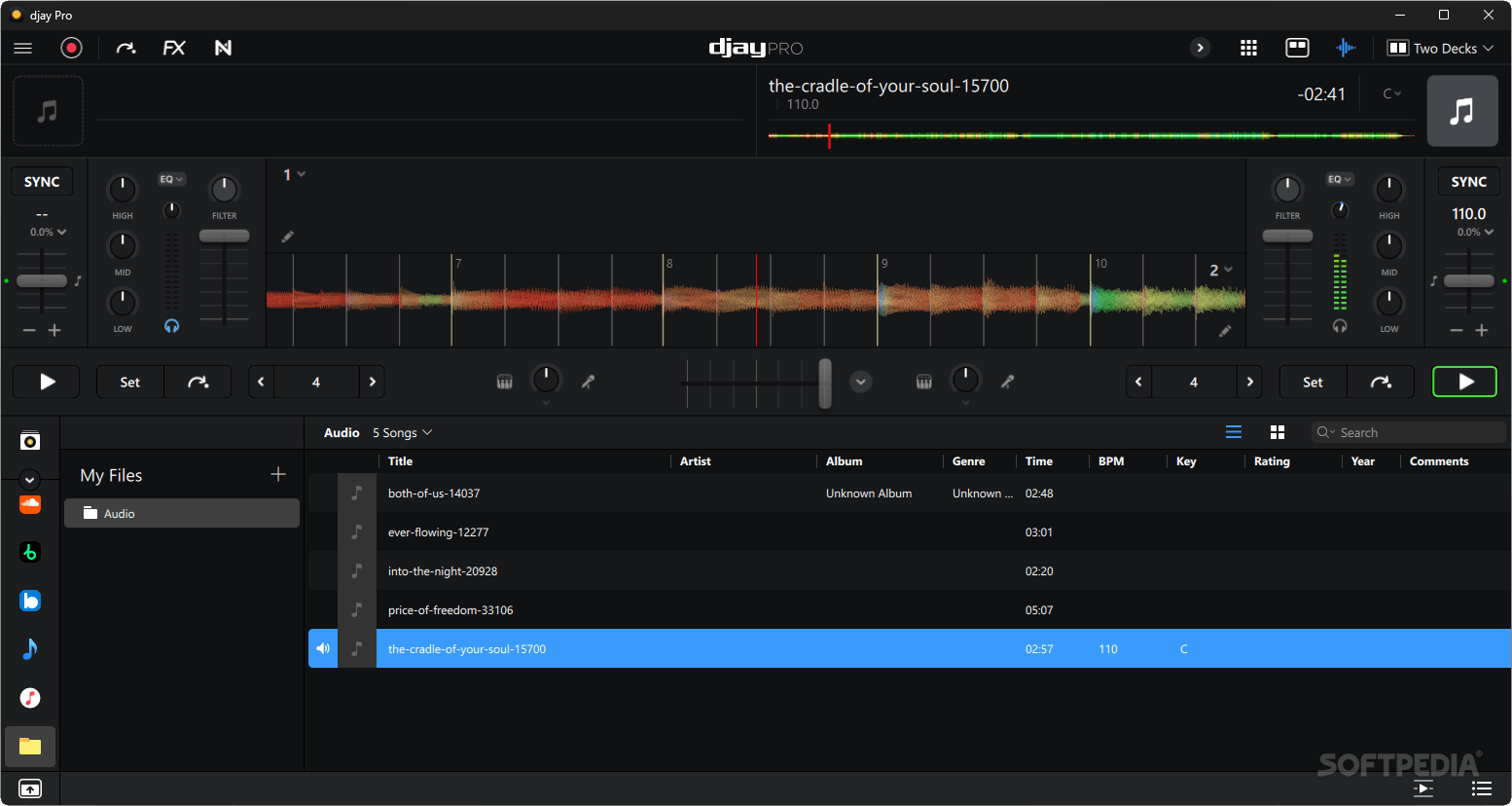Click the library Search field
Image resolution: width=1512 pixels, height=806 pixels.
pos(1408,432)
